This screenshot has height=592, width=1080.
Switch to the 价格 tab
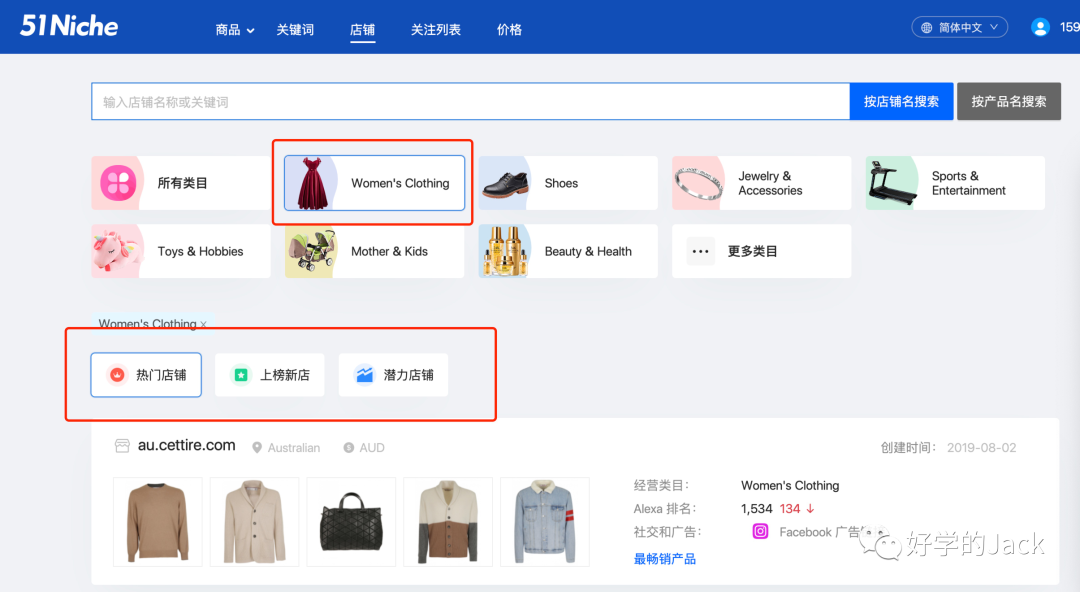pos(509,30)
